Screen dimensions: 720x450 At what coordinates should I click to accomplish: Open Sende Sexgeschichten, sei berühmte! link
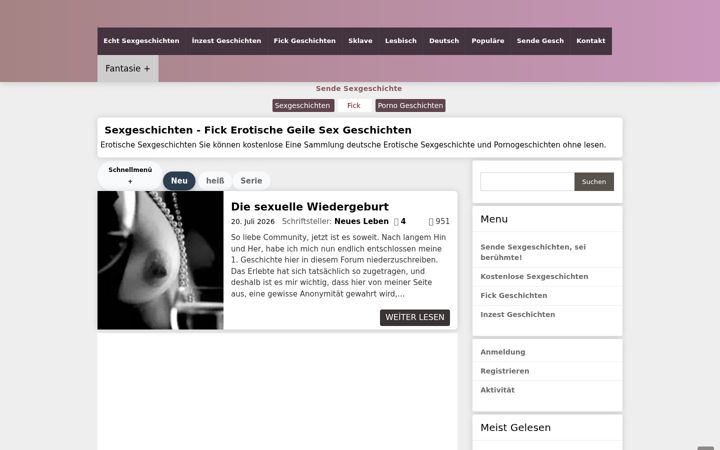pyautogui.click(x=533, y=252)
